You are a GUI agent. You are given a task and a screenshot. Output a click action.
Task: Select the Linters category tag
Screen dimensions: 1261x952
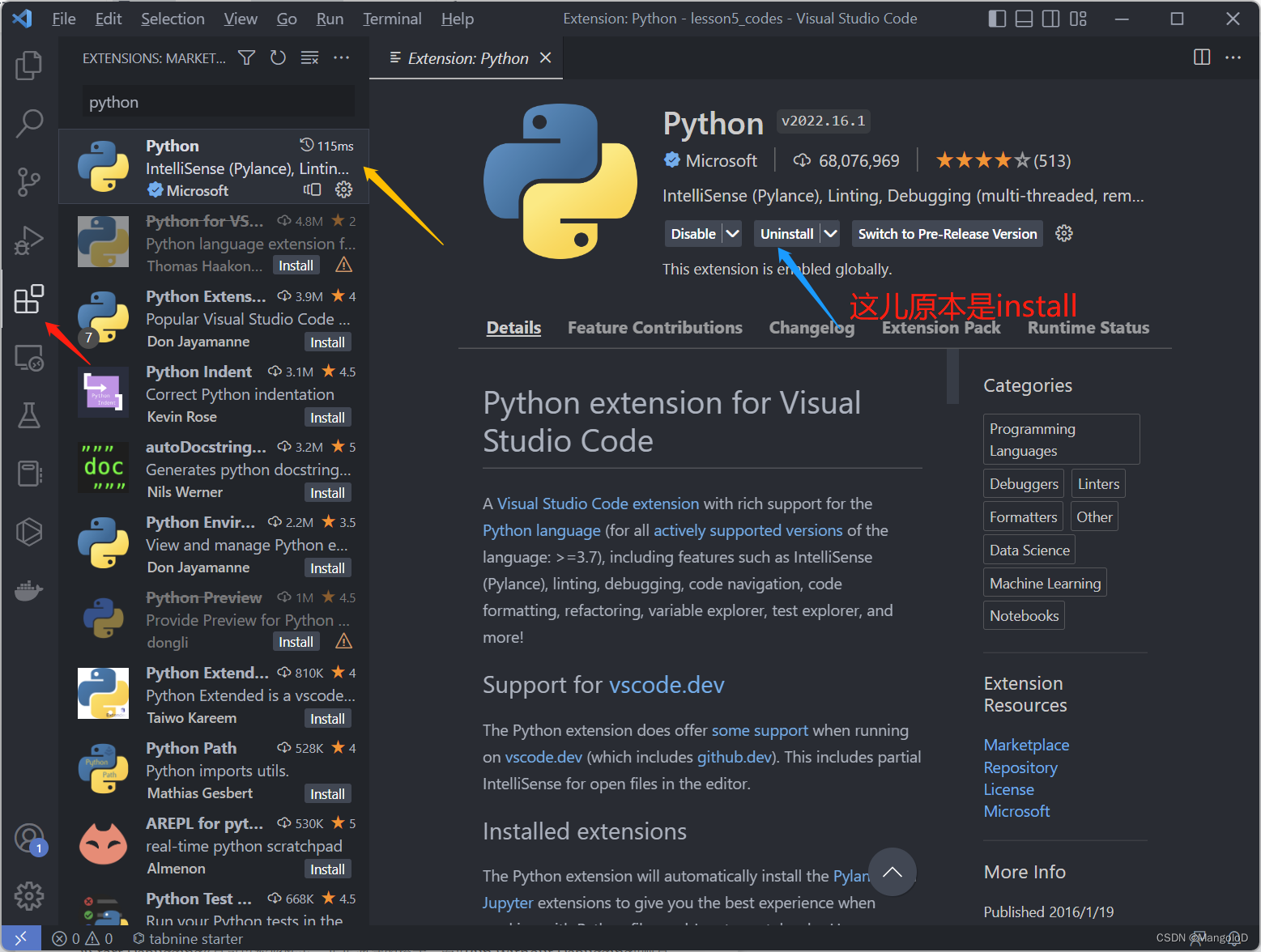tap(1098, 484)
